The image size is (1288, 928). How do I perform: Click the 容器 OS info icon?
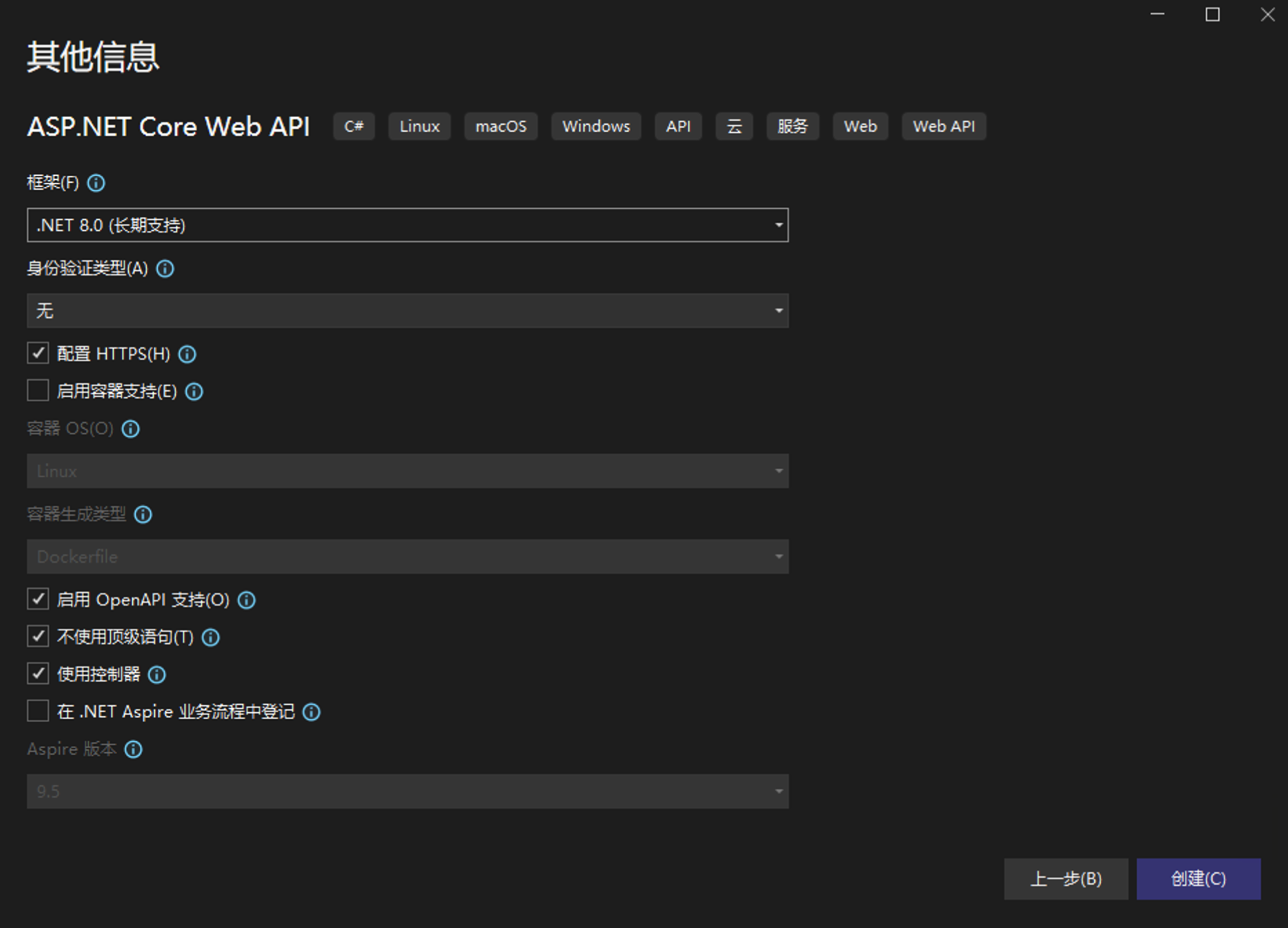pos(130,429)
